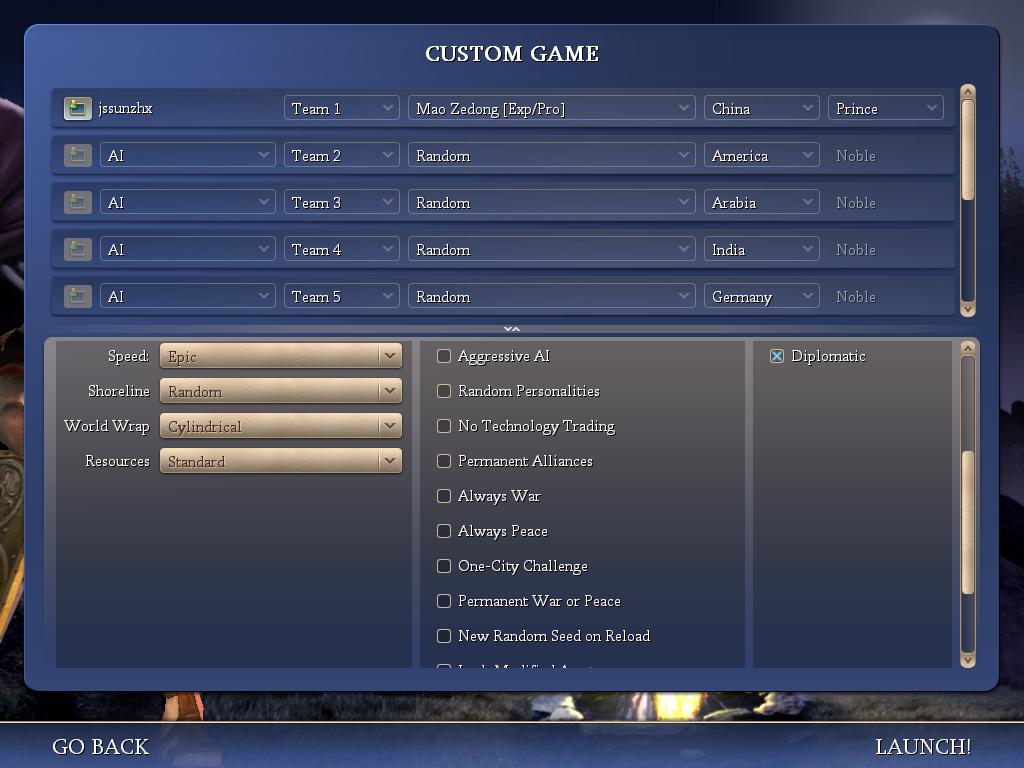
Task: Open the Mao Zedong leader dropdown
Action: pos(552,108)
